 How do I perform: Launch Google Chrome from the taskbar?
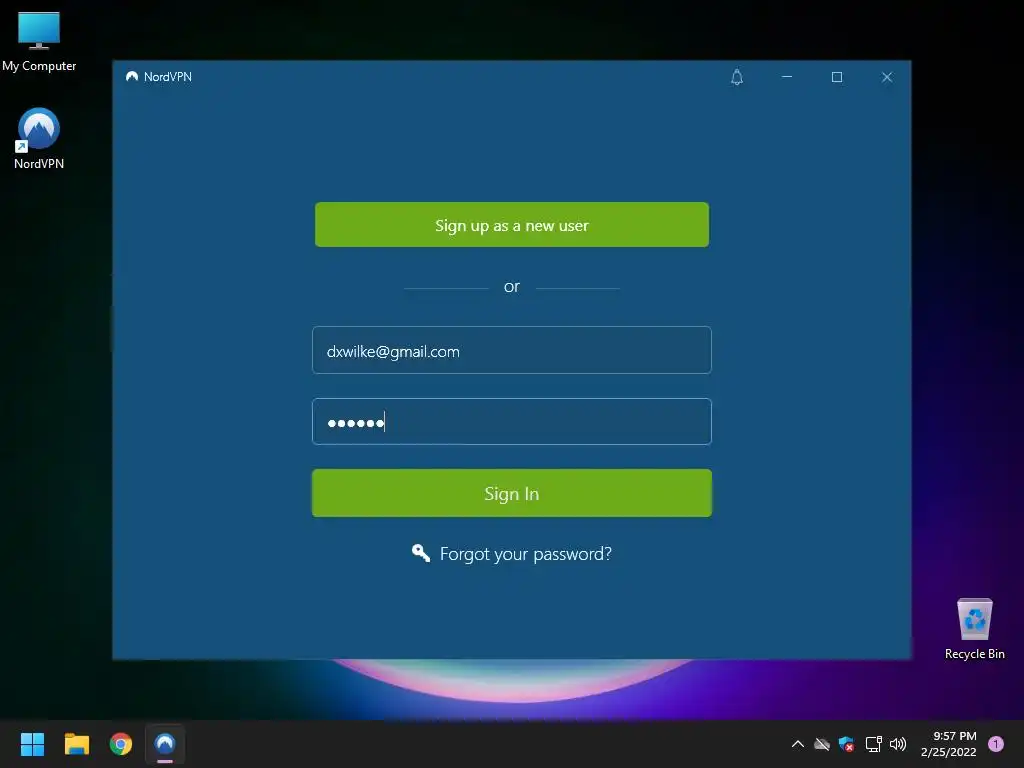click(121, 744)
